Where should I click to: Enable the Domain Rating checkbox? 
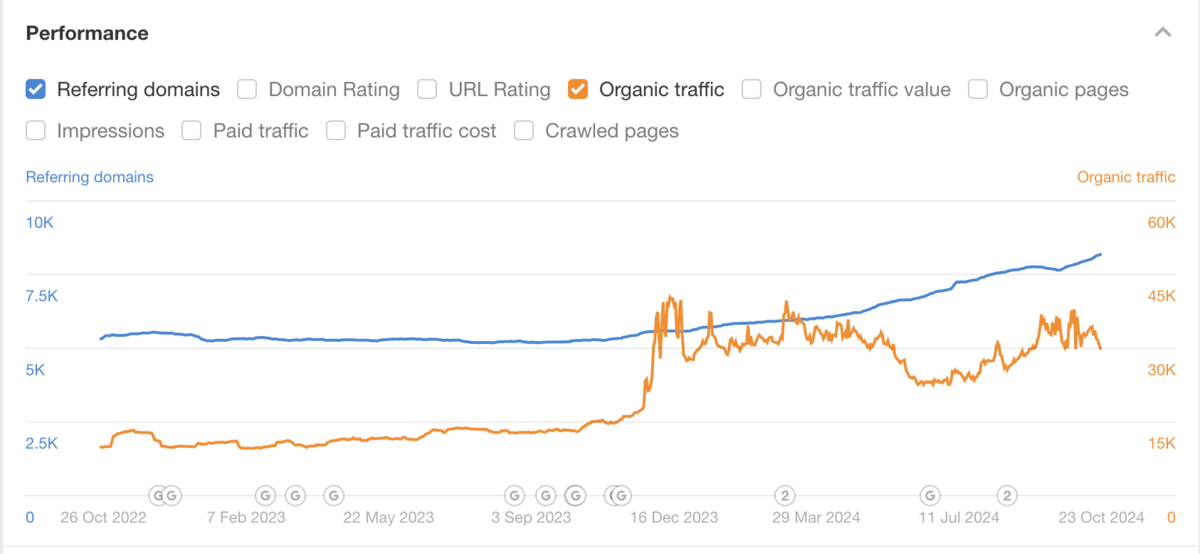tap(248, 90)
